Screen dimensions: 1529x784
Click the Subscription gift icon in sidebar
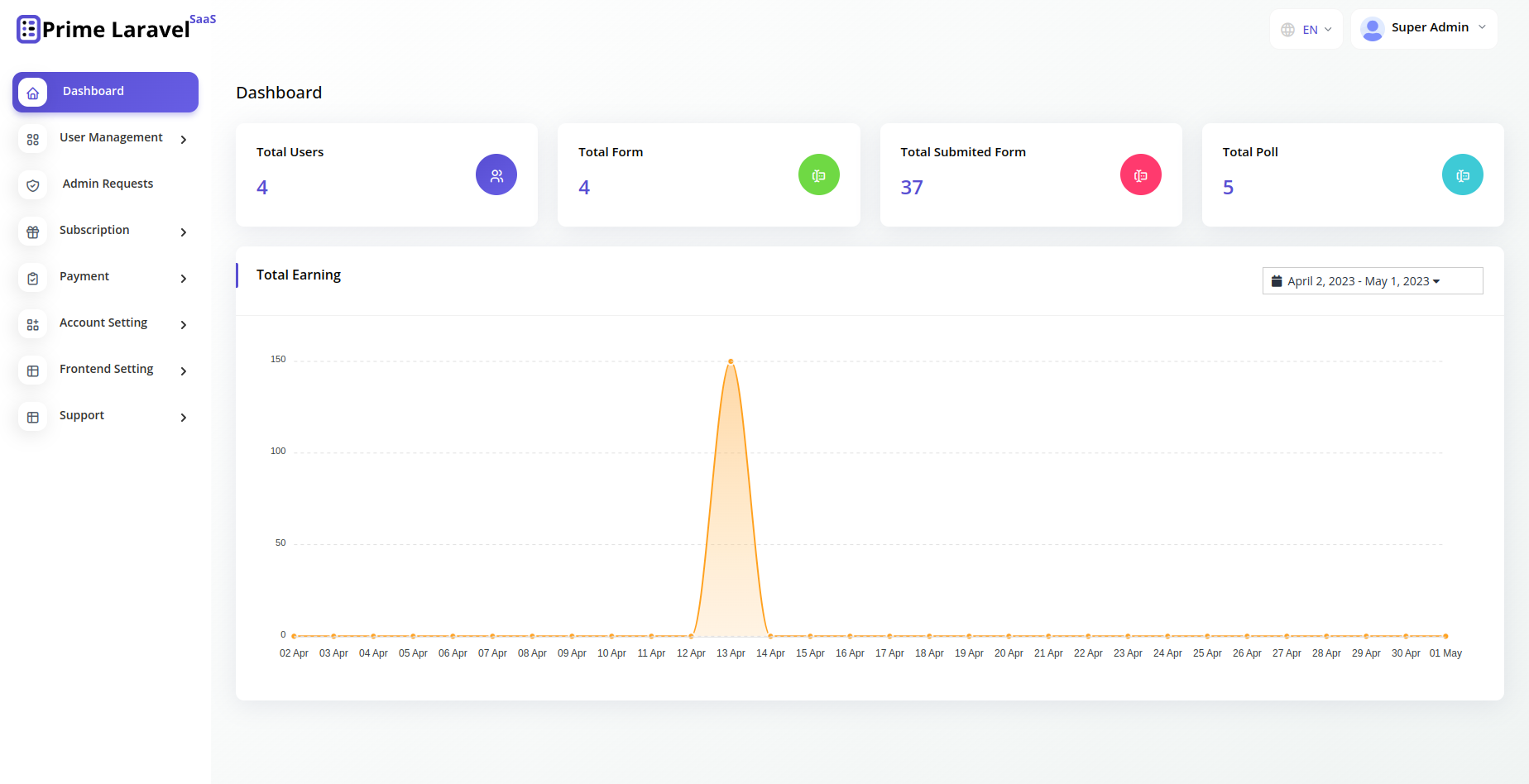pyautogui.click(x=33, y=232)
